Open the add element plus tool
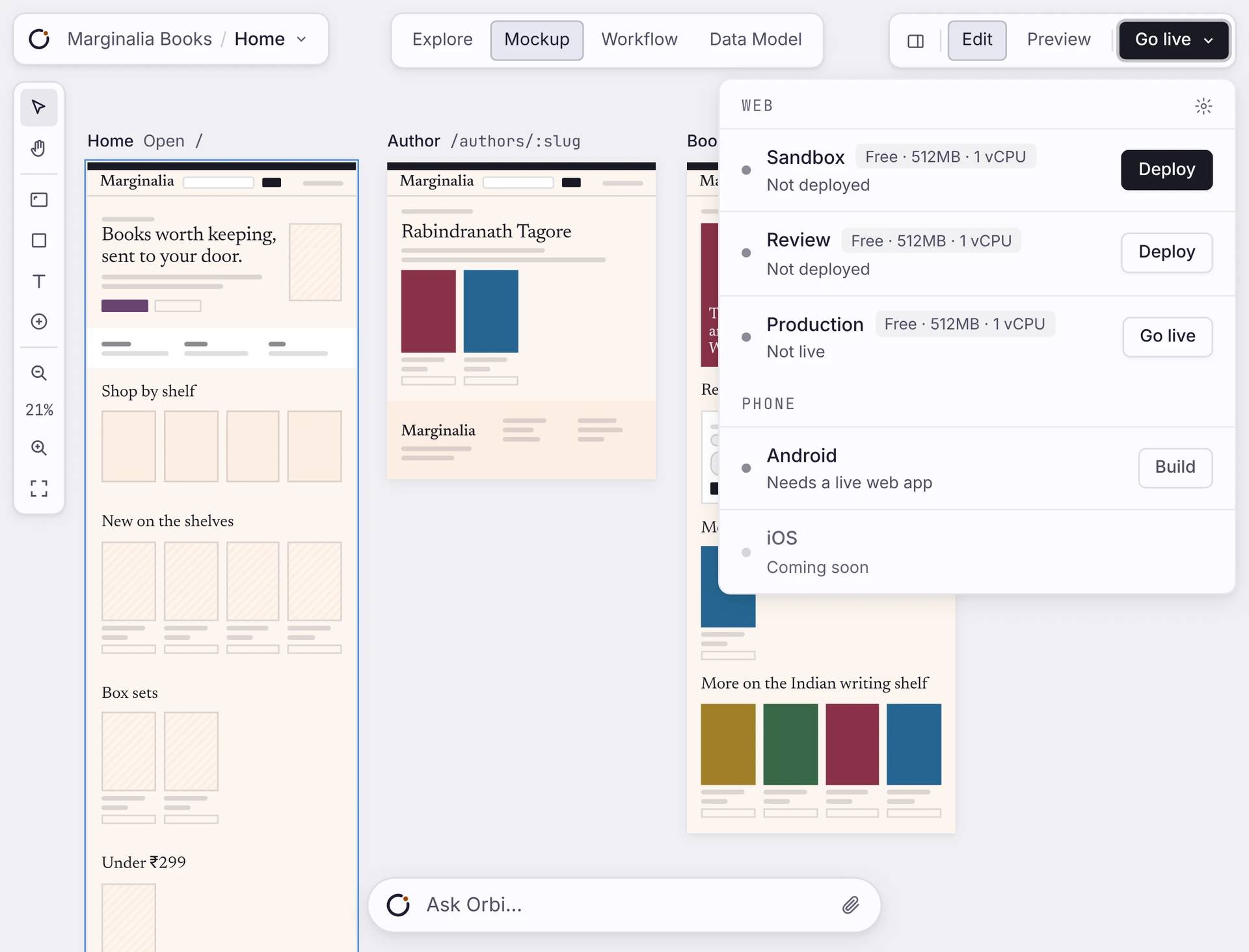The height and width of the screenshot is (952, 1249). 39,322
